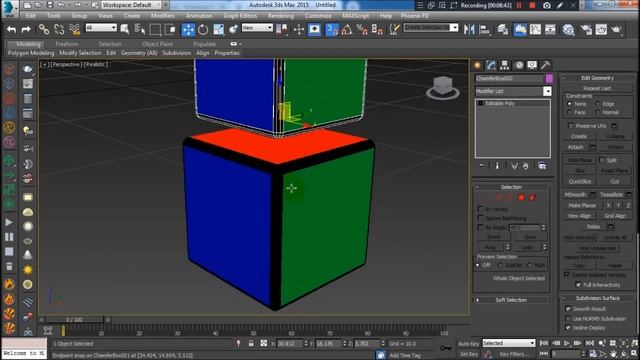Open the MAXScript menu
Image resolution: width=640 pixels, height=360 pixels.
356,16
